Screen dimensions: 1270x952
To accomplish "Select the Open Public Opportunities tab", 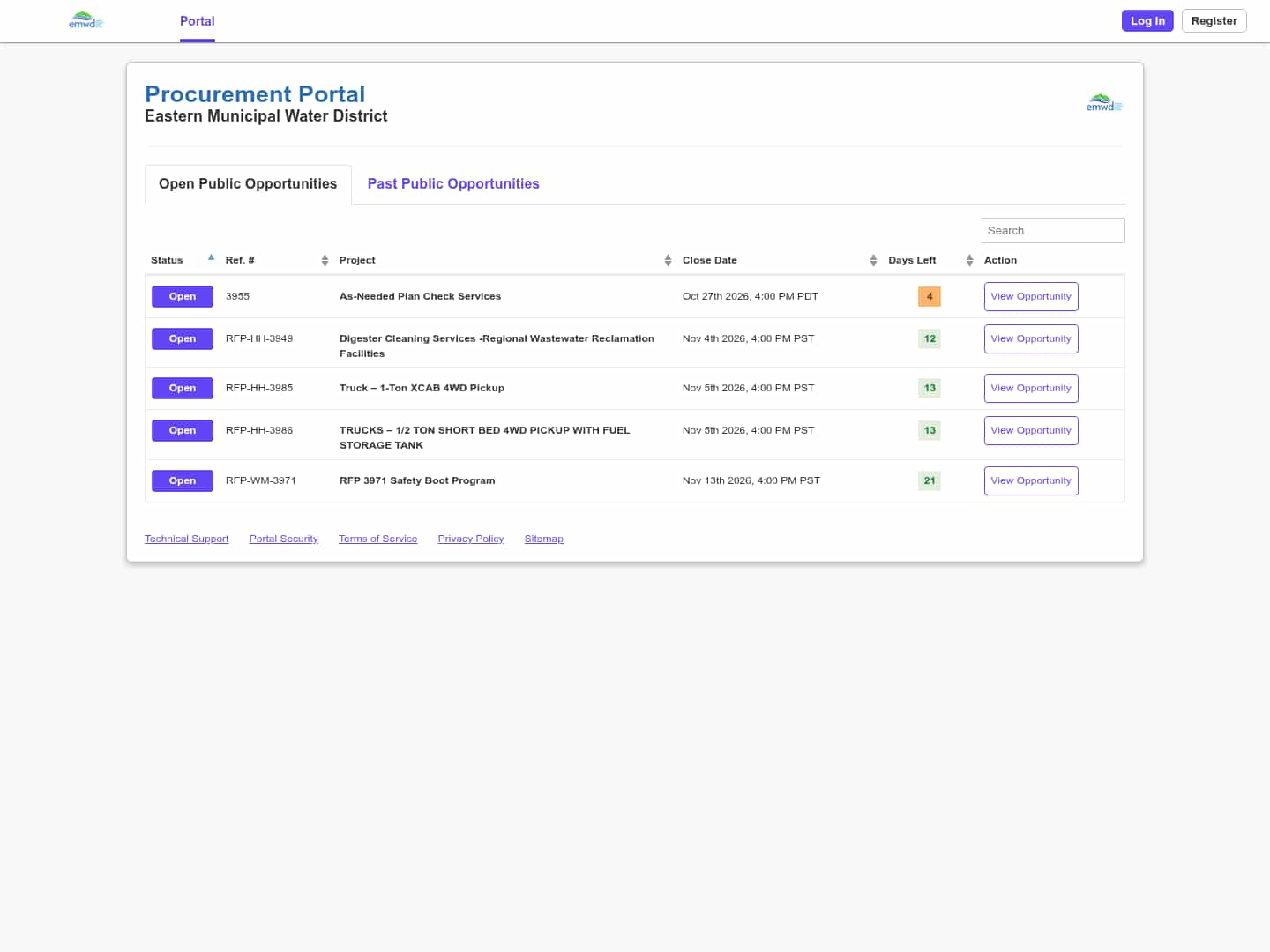I will (x=248, y=183).
